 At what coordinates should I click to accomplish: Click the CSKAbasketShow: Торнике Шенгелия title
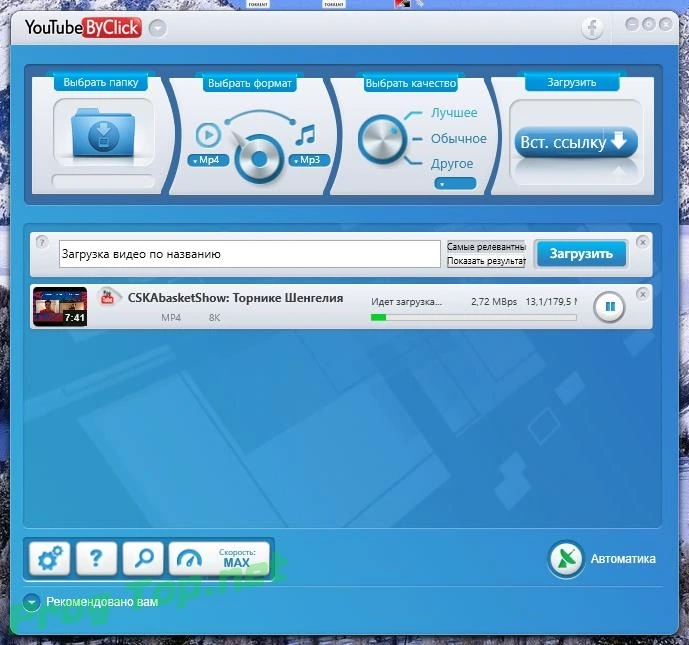tap(236, 297)
